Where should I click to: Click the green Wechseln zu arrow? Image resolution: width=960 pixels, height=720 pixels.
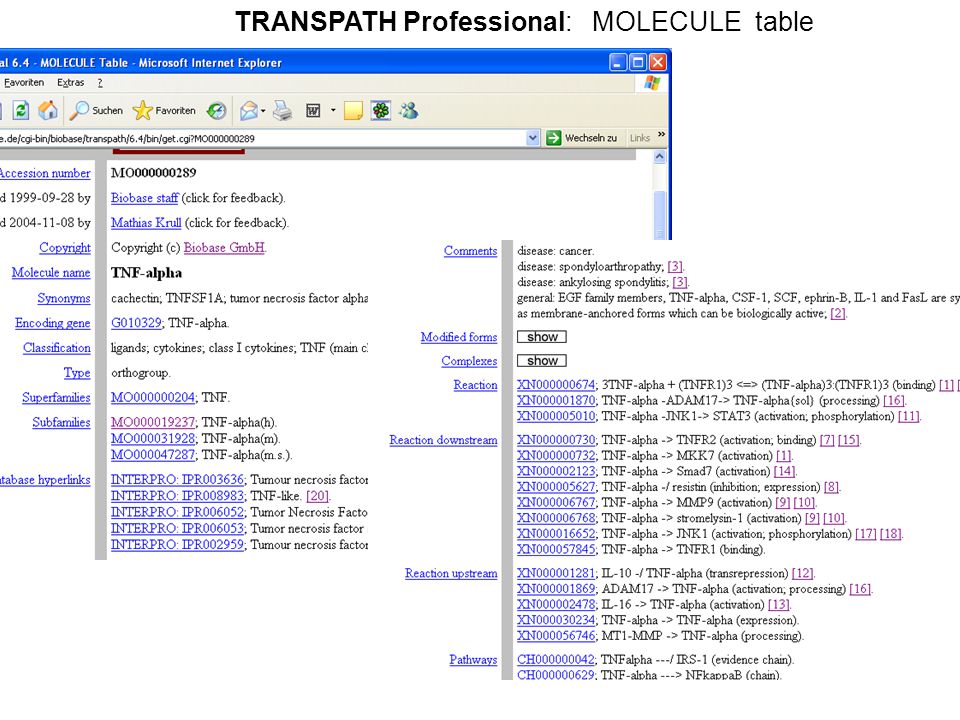point(553,138)
